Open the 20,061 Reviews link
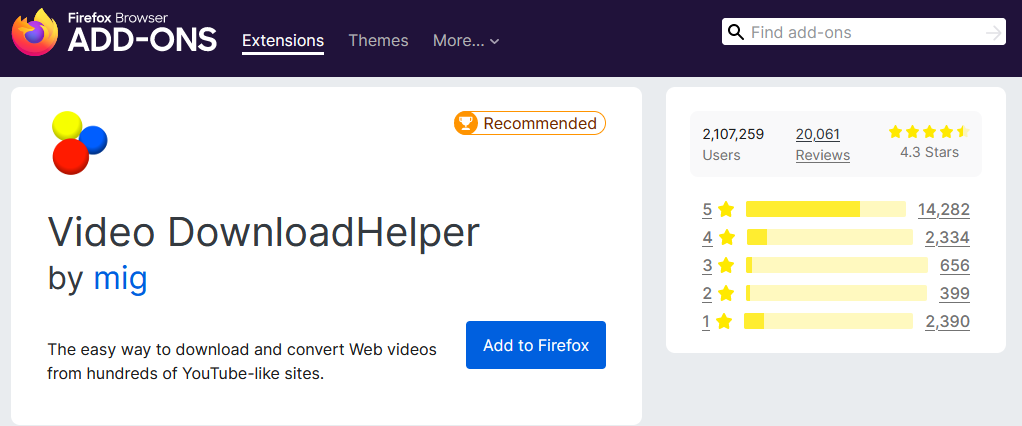The width and height of the screenshot is (1022, 426). 823,145
